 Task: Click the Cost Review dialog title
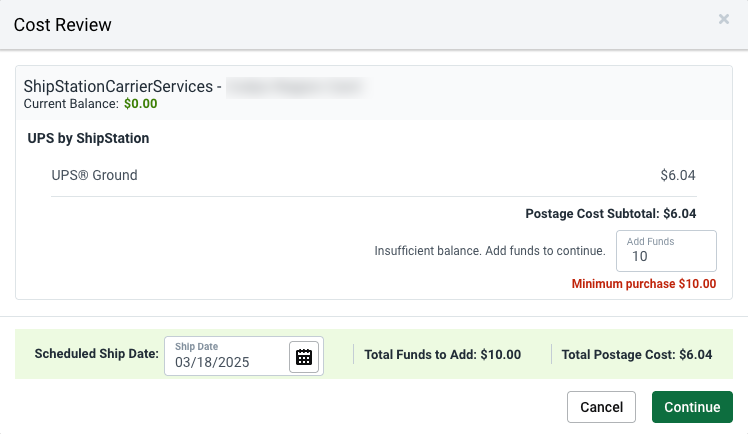pos(63,24)
